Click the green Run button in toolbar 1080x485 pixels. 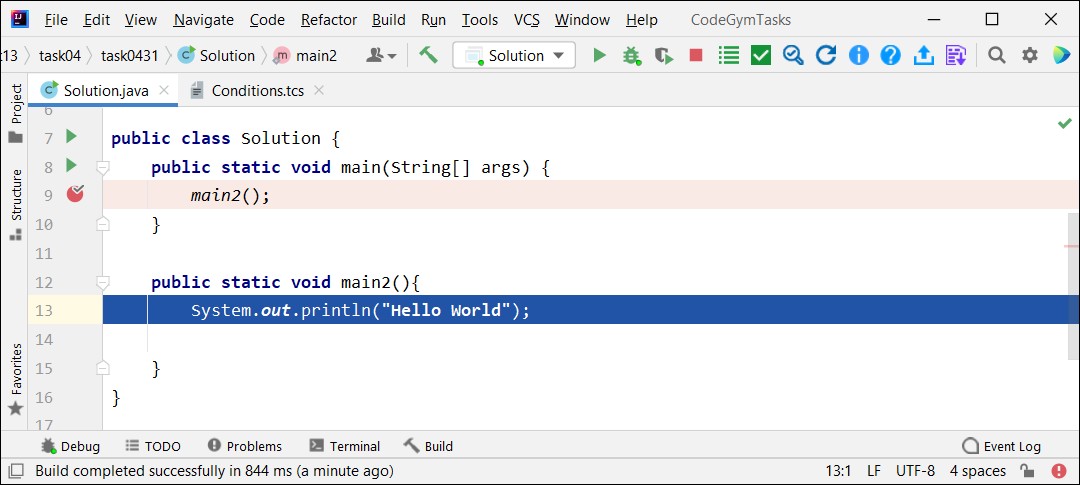[599, 55]
